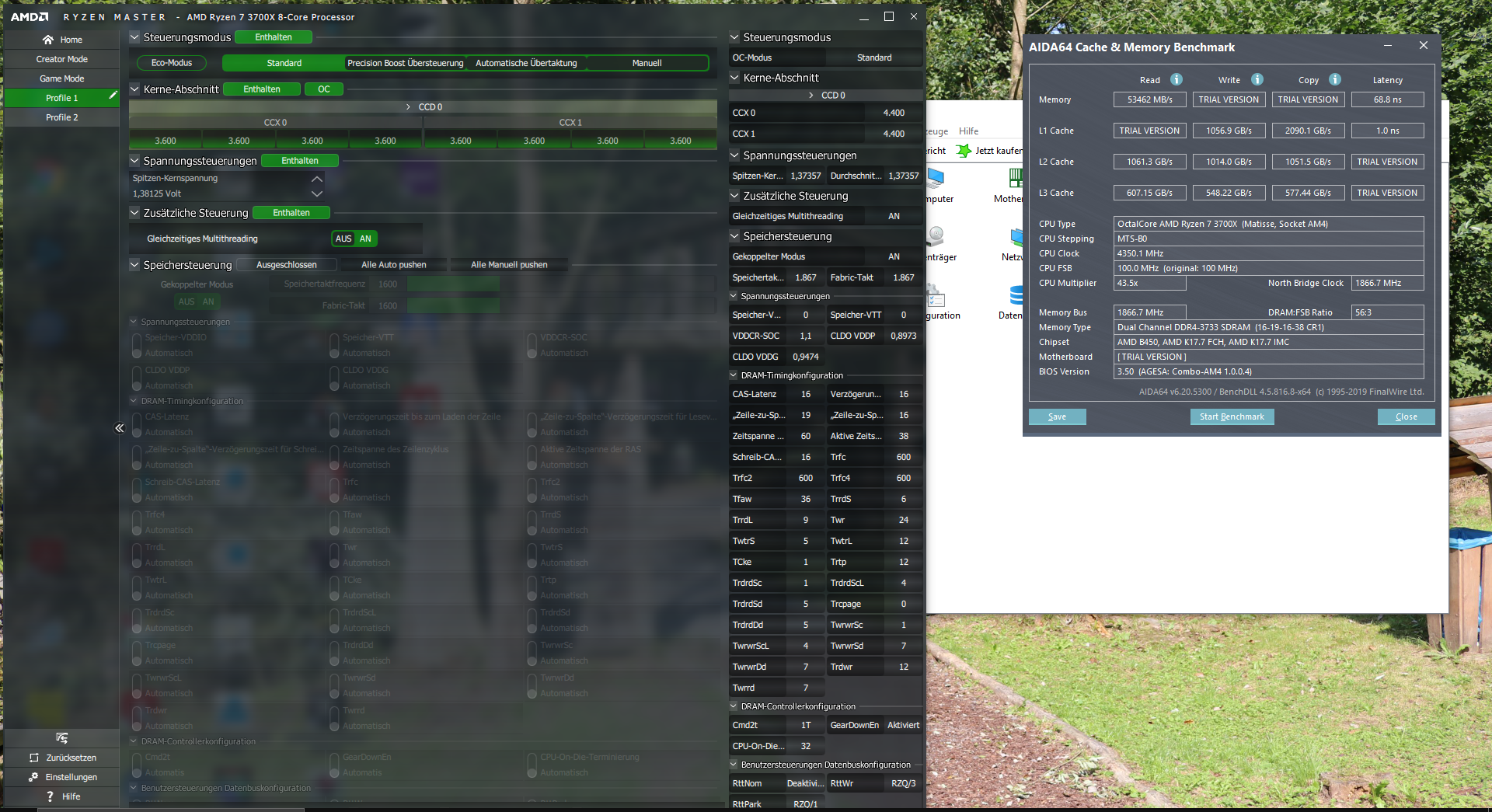Screen dimensions: 1492x812
Task: Decrease Spitzen-Kernspannung with the down arrow
Action: (x=316, y=193)
